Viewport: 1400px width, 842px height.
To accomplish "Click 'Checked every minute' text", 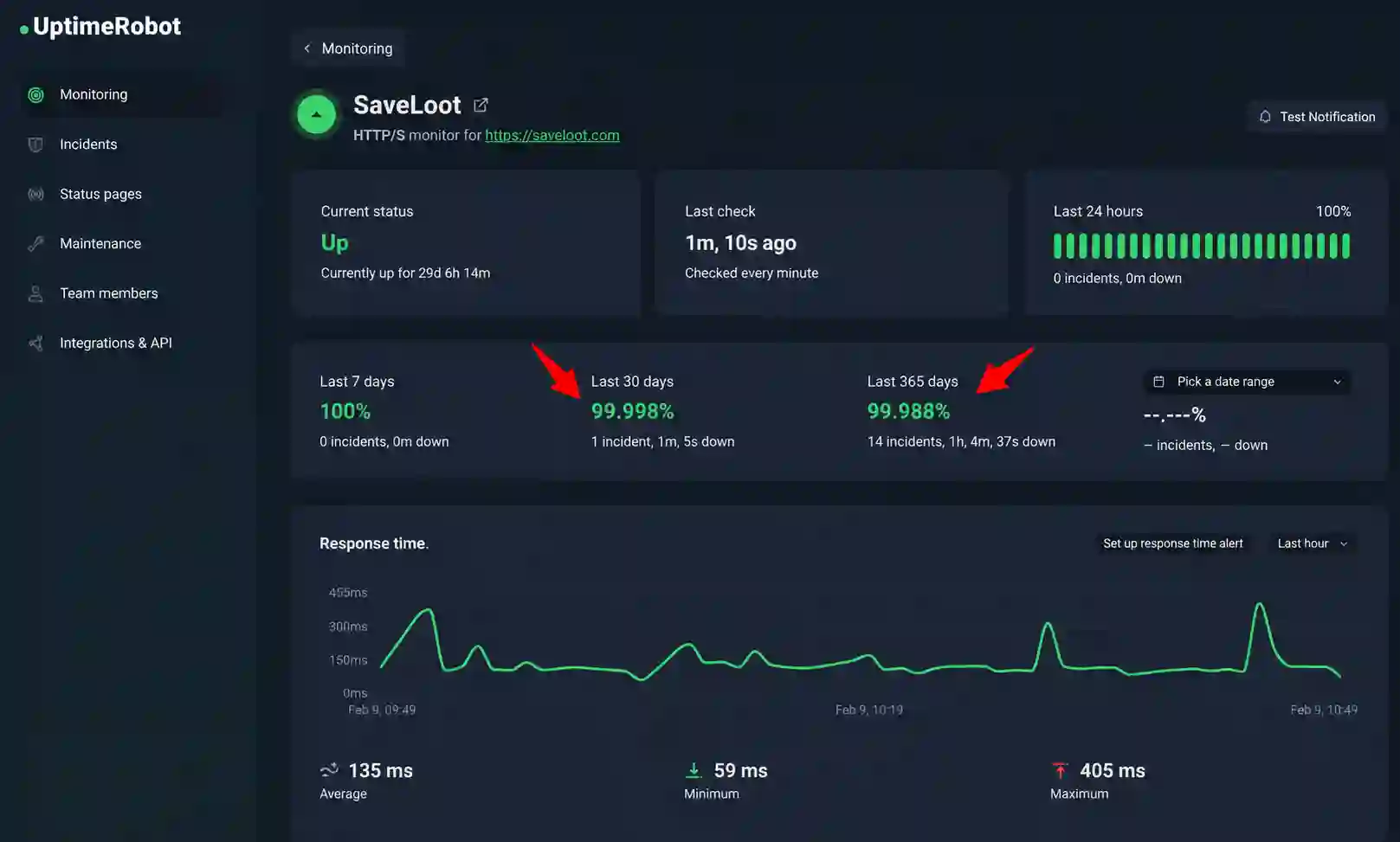I will (x=752, y=273).
